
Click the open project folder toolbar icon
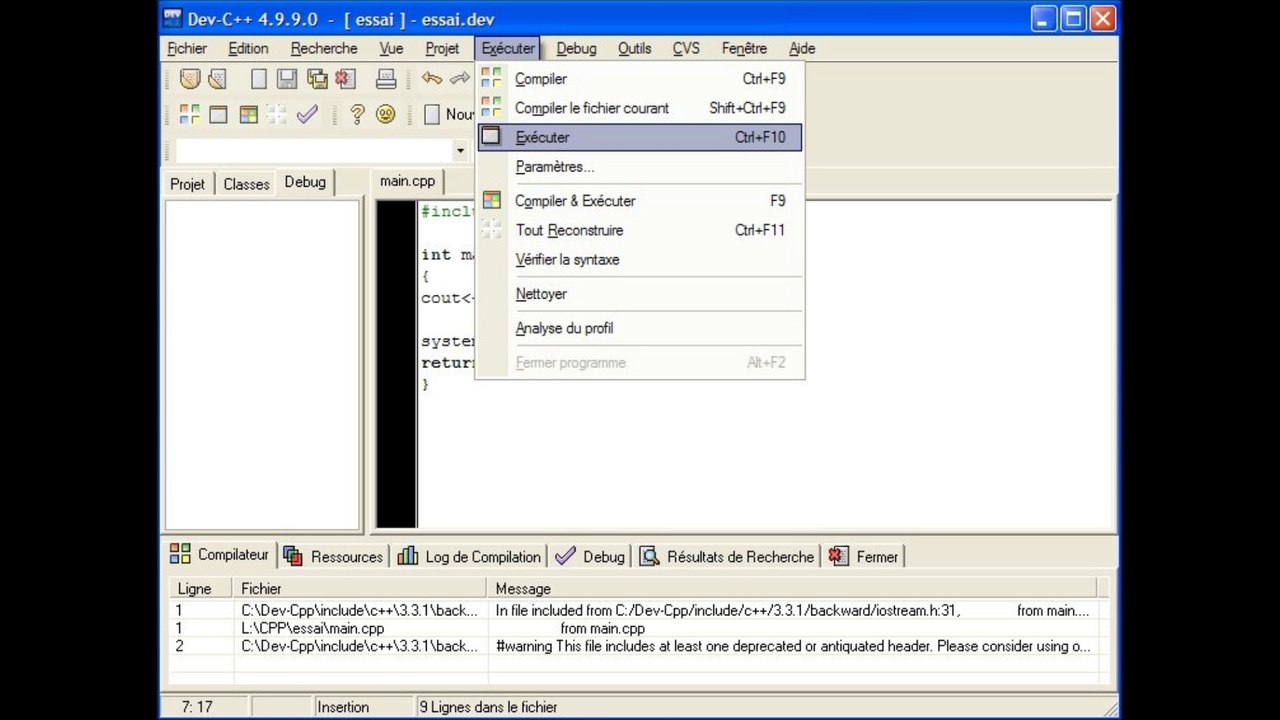pyautogui.click(x=189, y=79)
